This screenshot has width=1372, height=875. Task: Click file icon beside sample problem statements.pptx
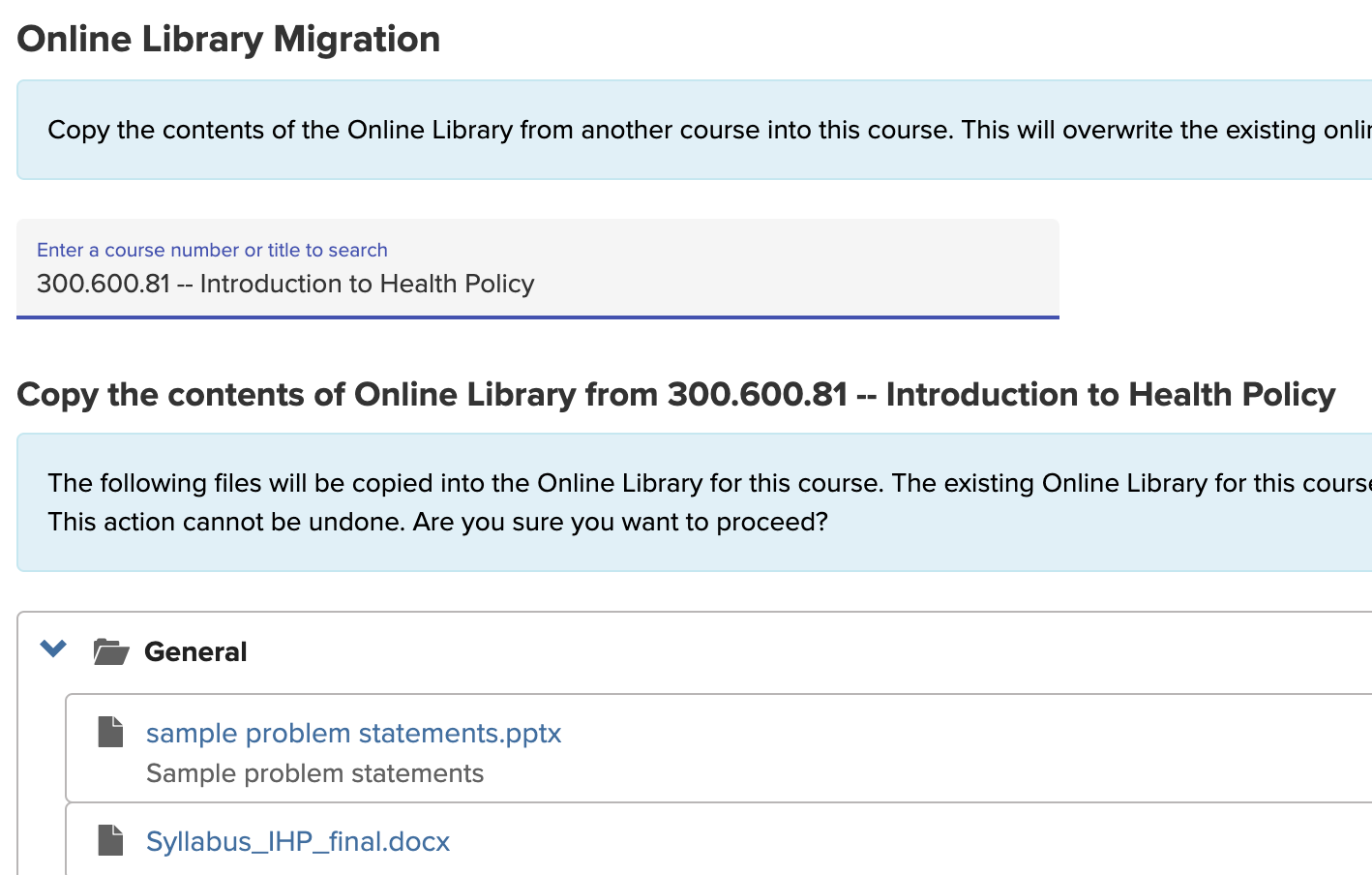coord(111,732)
